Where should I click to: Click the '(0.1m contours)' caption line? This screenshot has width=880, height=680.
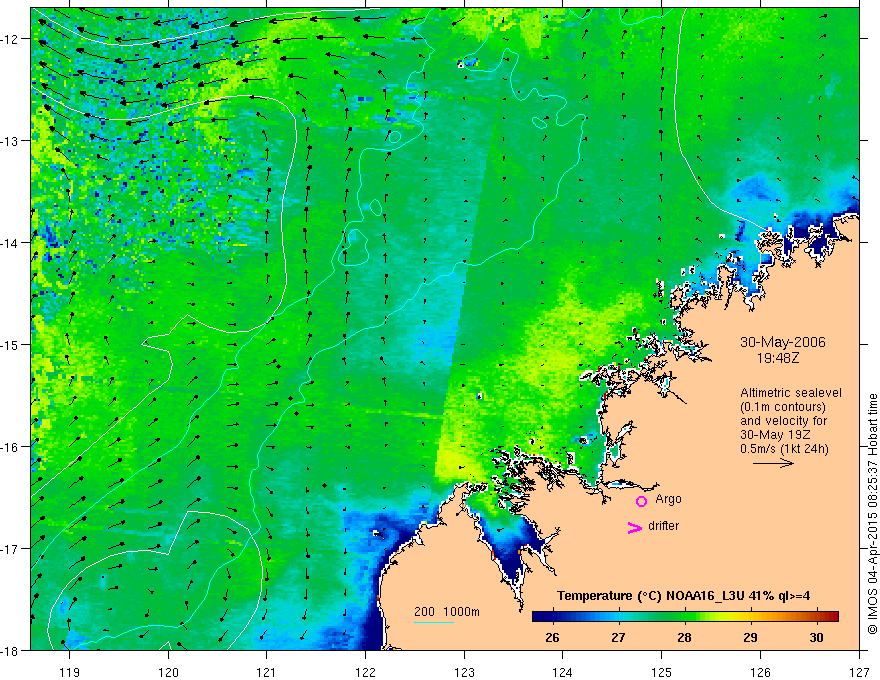[x=783, y=407]
